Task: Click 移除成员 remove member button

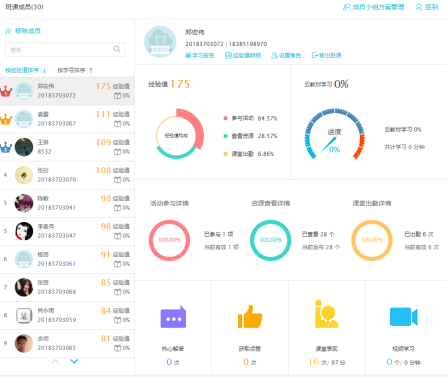Action: tap(23, 31)
